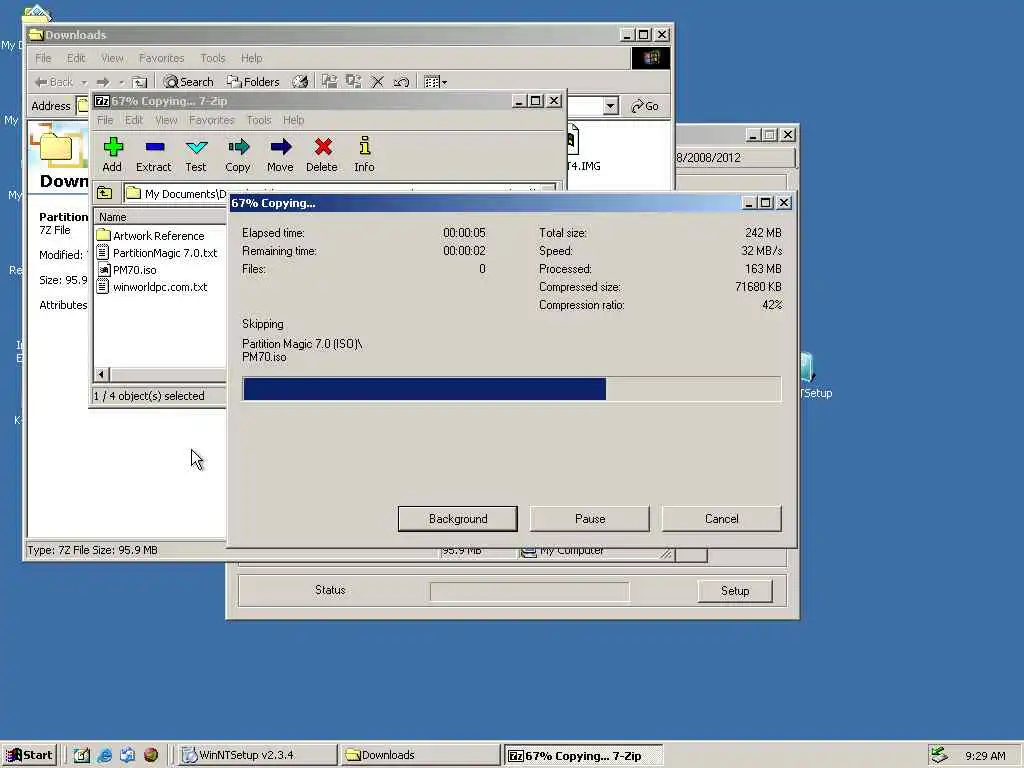The width and height of the screenshot is (1024, 768).
Task: Click Setup button in WinNTSetup window
Action: [x=735, y=590]
